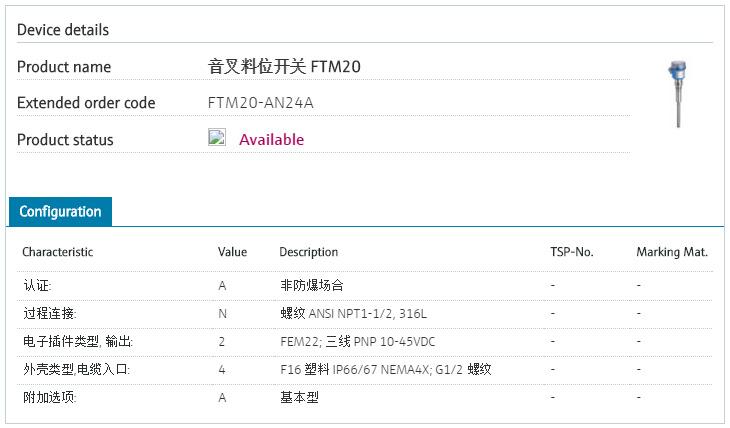
Task: Click the Value column header
Action: tap(232, 252)
